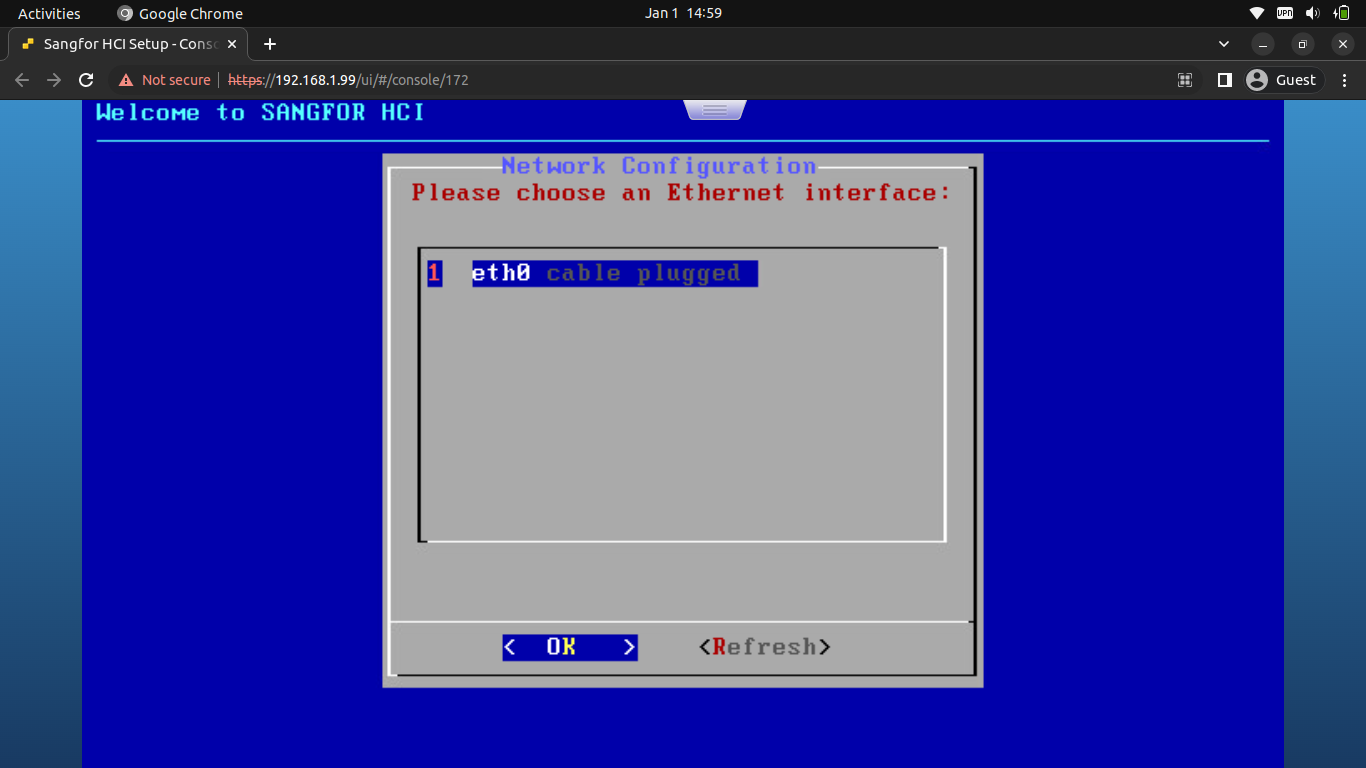Click the grid-scan icon in address bar
The image size is (1366, 768).
coord(1185,80)
